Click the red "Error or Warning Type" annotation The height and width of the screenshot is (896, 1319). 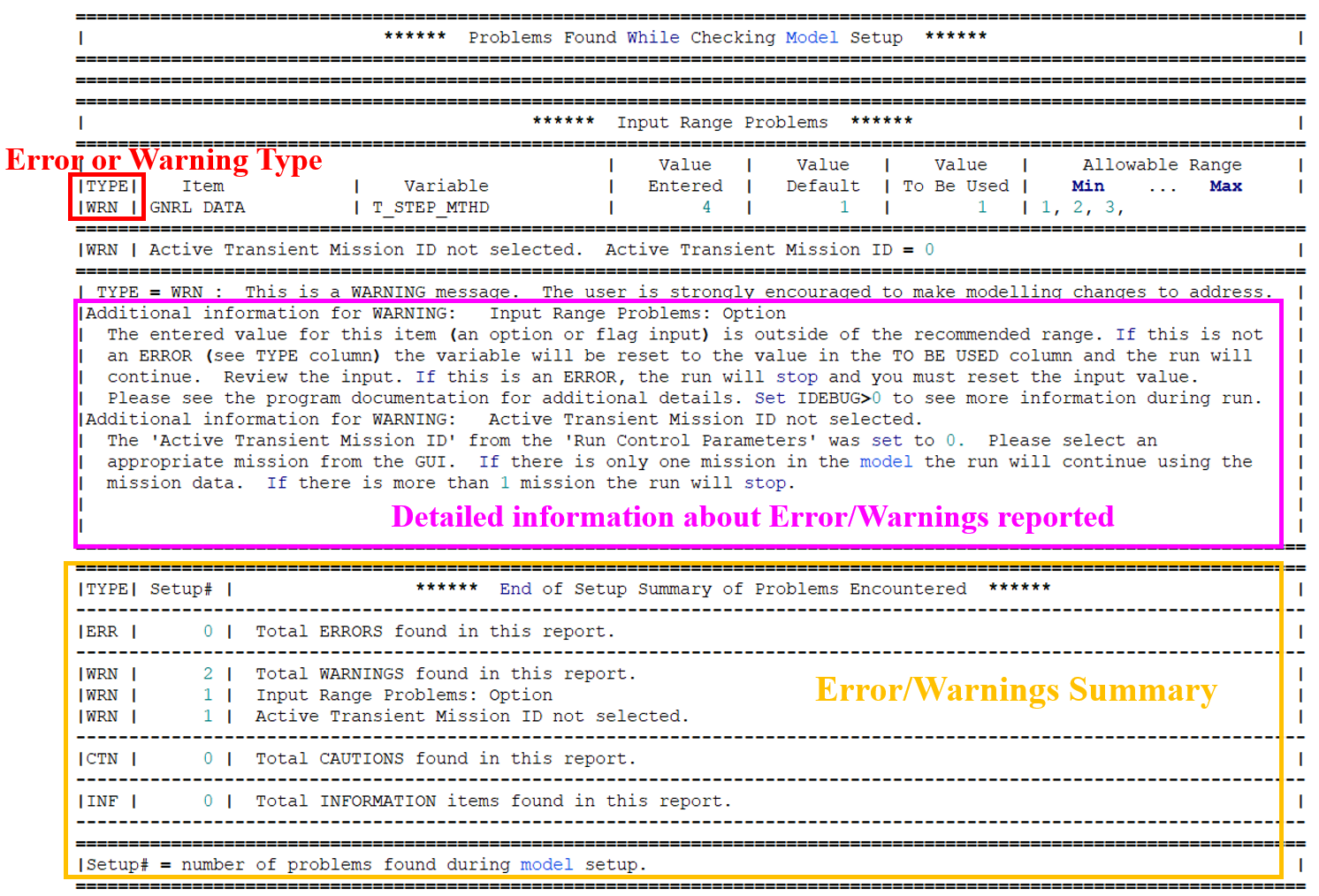click(x=164, y=160)
